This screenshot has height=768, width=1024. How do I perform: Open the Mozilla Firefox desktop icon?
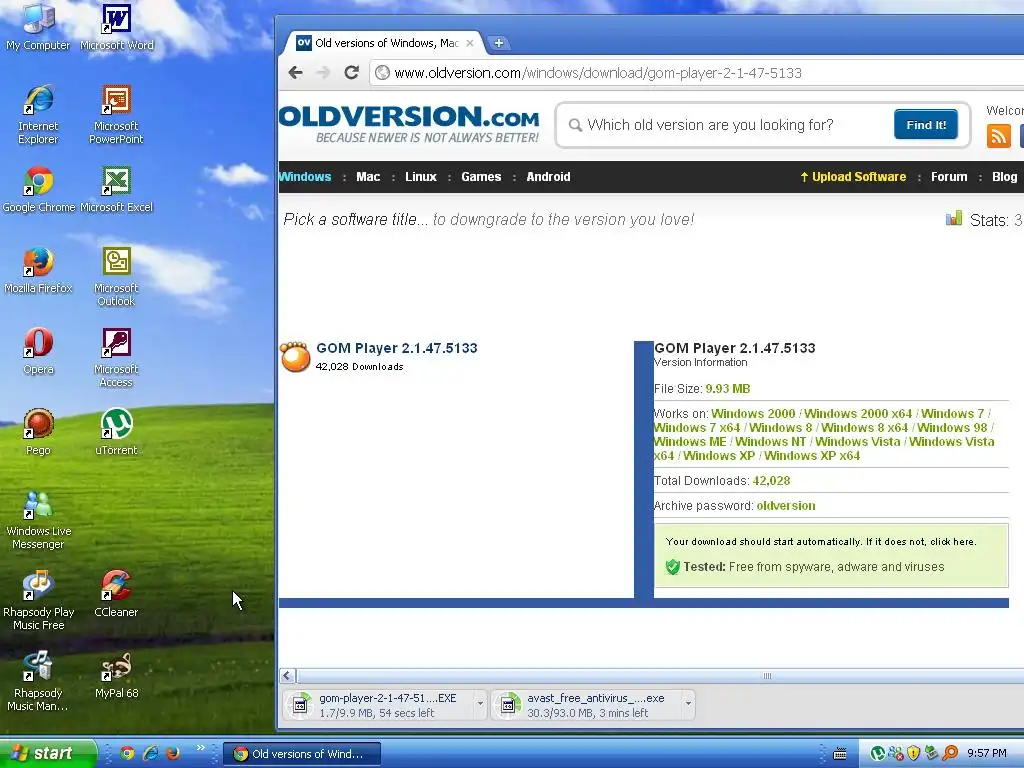click(x=38, y=270)
